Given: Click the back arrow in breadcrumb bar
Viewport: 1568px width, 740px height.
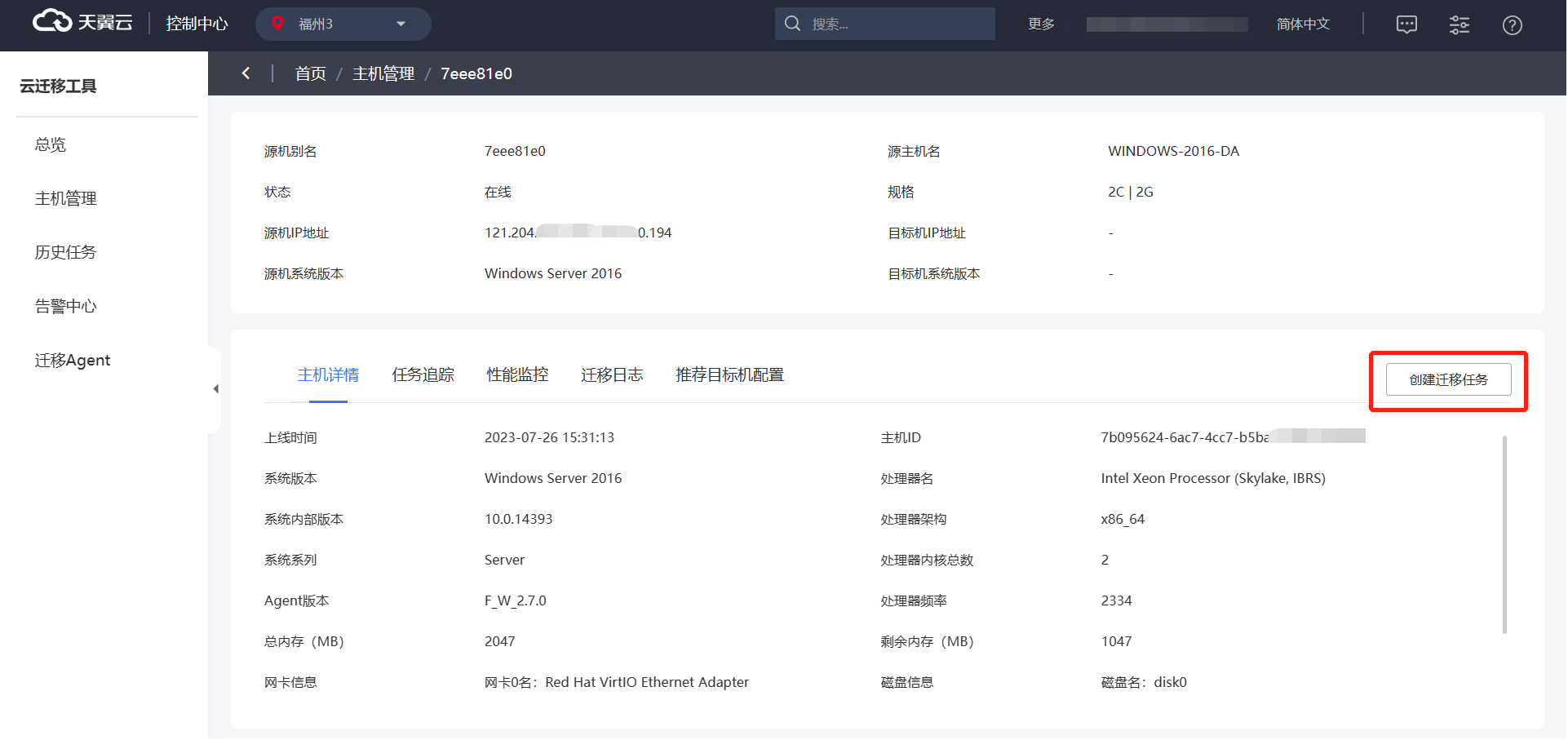Looking at the screenshot, I should (x=246, y=73).
